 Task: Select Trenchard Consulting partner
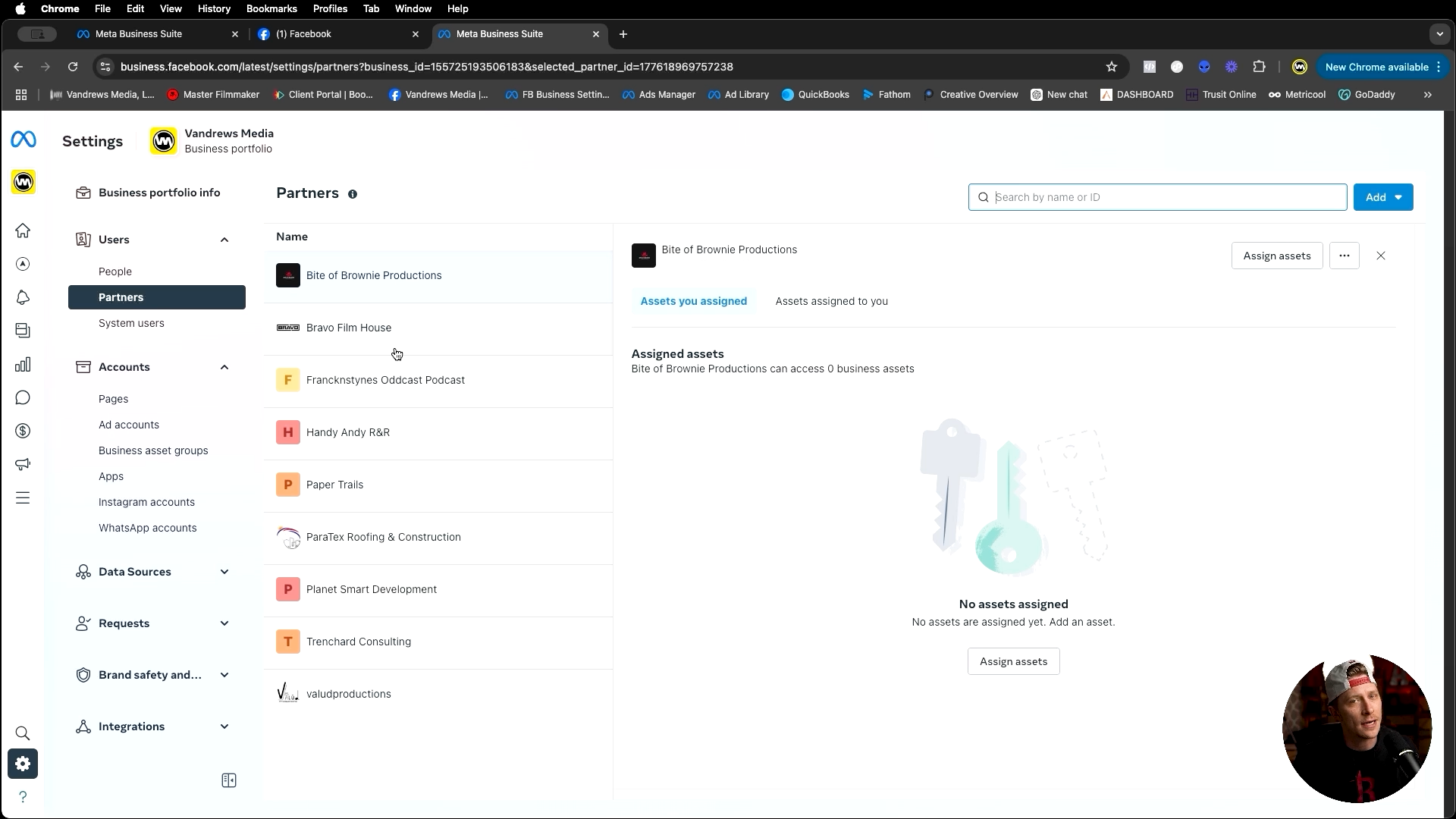click(x=438, y=642)
